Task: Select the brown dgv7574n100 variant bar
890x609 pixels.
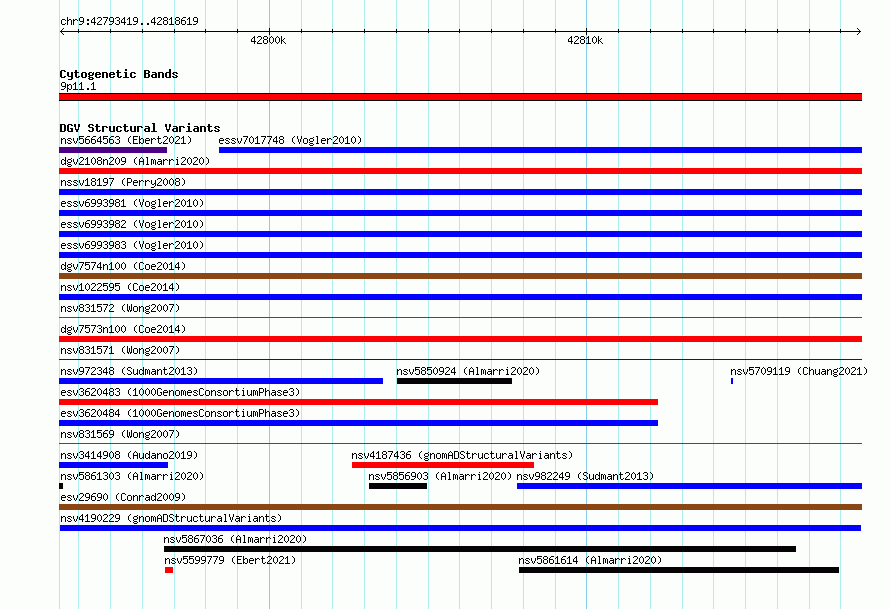Action: [x=460, y=276]
